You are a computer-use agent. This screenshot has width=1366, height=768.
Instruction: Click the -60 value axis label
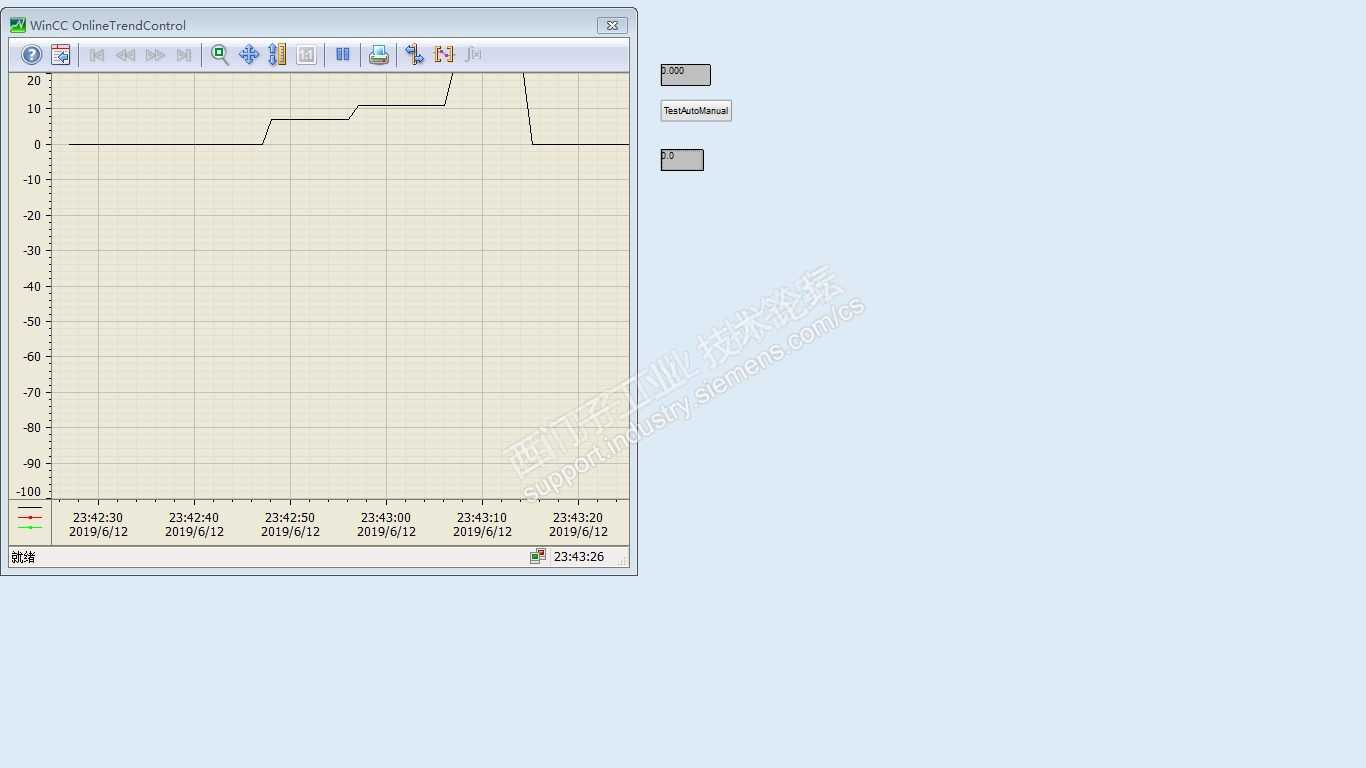pyautogui.click(x=31, y=357)
